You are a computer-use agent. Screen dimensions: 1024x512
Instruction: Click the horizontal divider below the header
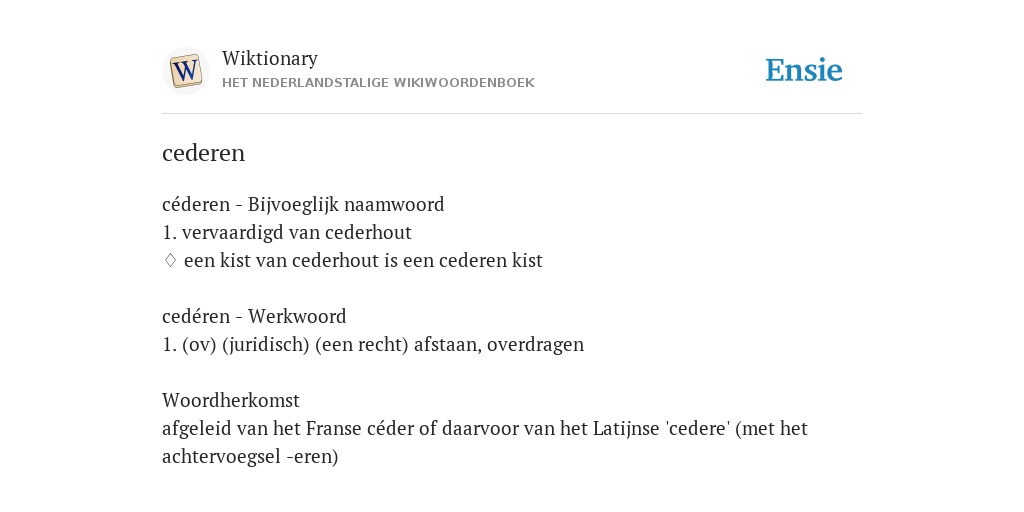pyautogui.click(x=512, y=114)
